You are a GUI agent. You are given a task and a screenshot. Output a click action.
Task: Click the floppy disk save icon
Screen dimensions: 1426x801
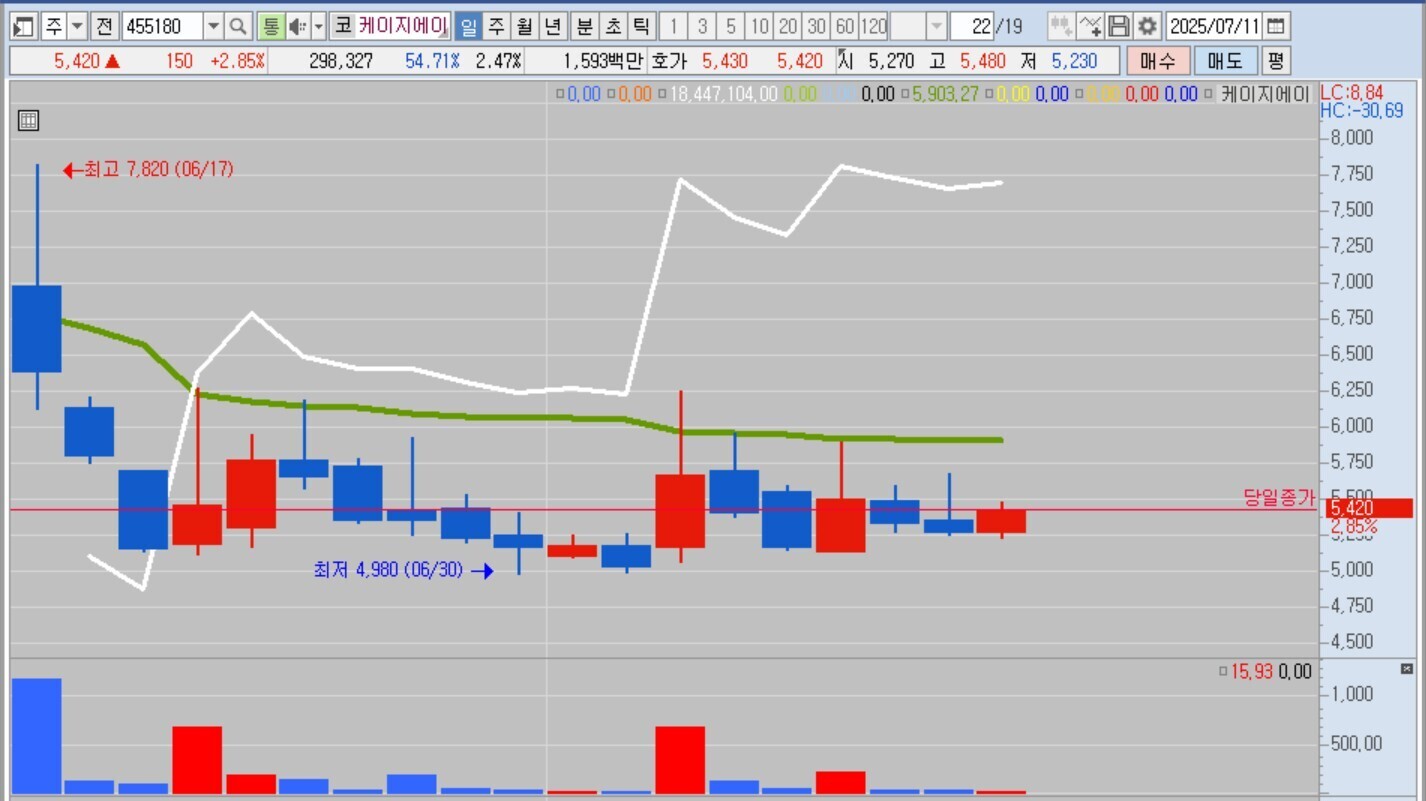(1119, 26)
